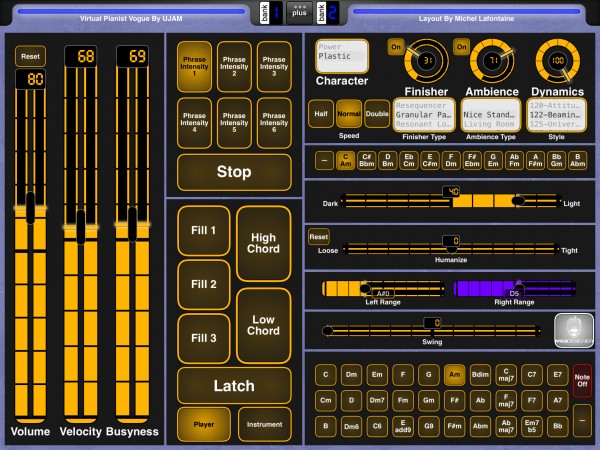This screenshot has width=600, height=450.
Task: Select Phrase Intensity 1
Action: click(x=194, y=66)
